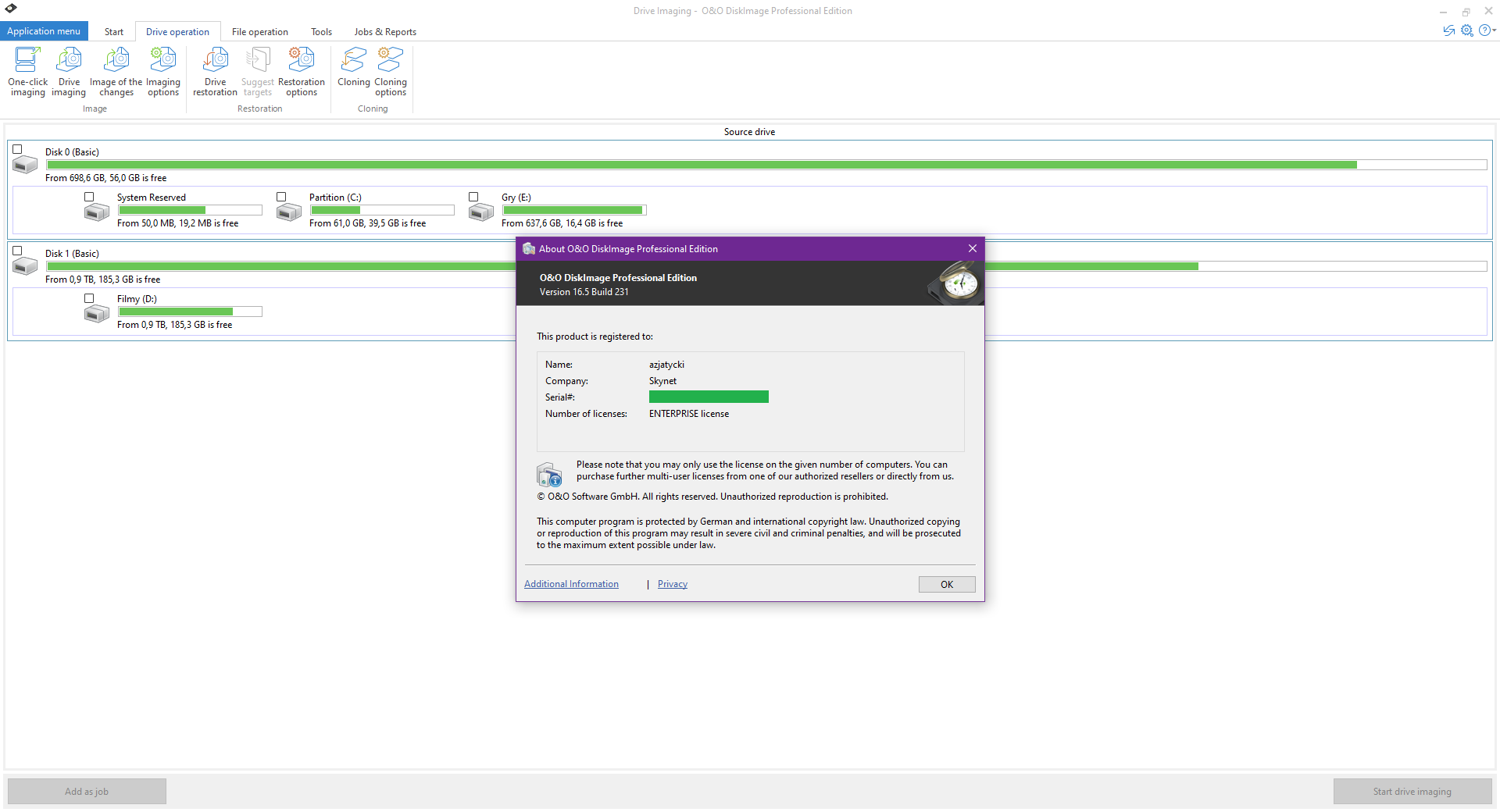Confirm the About dialog with OK
Viewport: 1500px width, 812px height.
point(947,584)
